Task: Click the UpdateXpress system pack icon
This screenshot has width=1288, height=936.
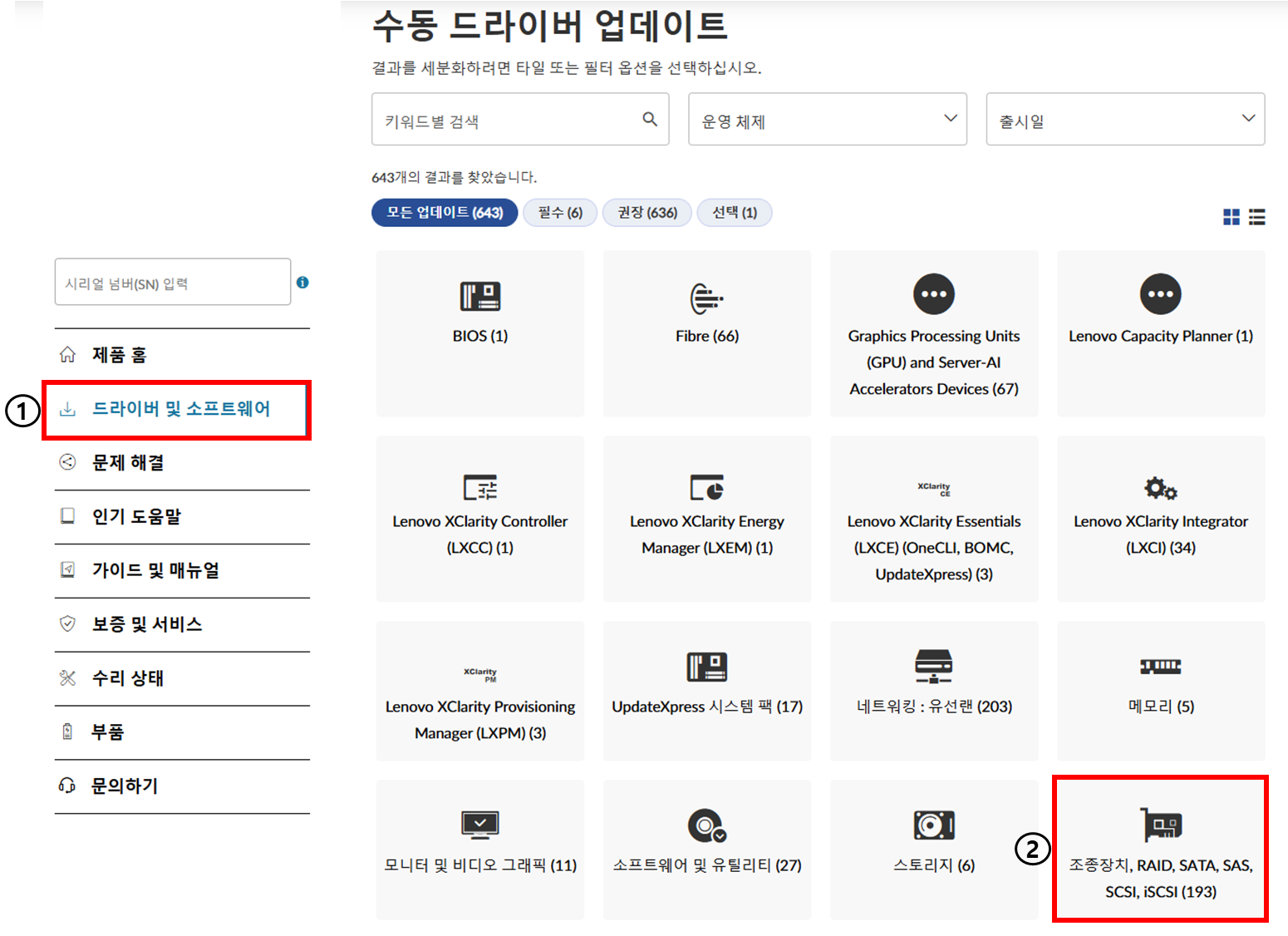Action: click(x=707, y=667)
